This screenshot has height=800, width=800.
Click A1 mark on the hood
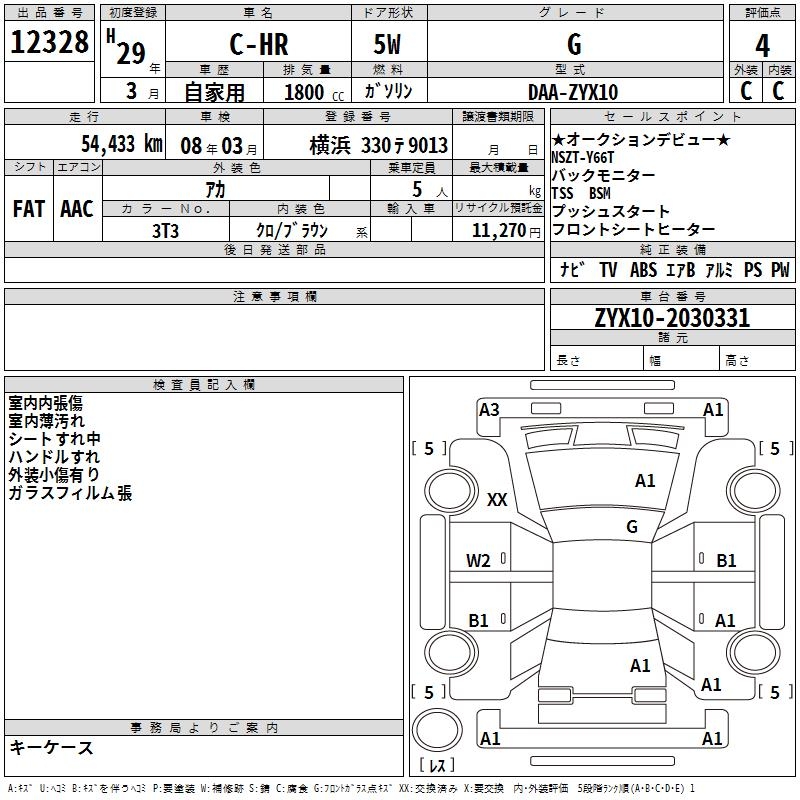(x=645, y=481)
